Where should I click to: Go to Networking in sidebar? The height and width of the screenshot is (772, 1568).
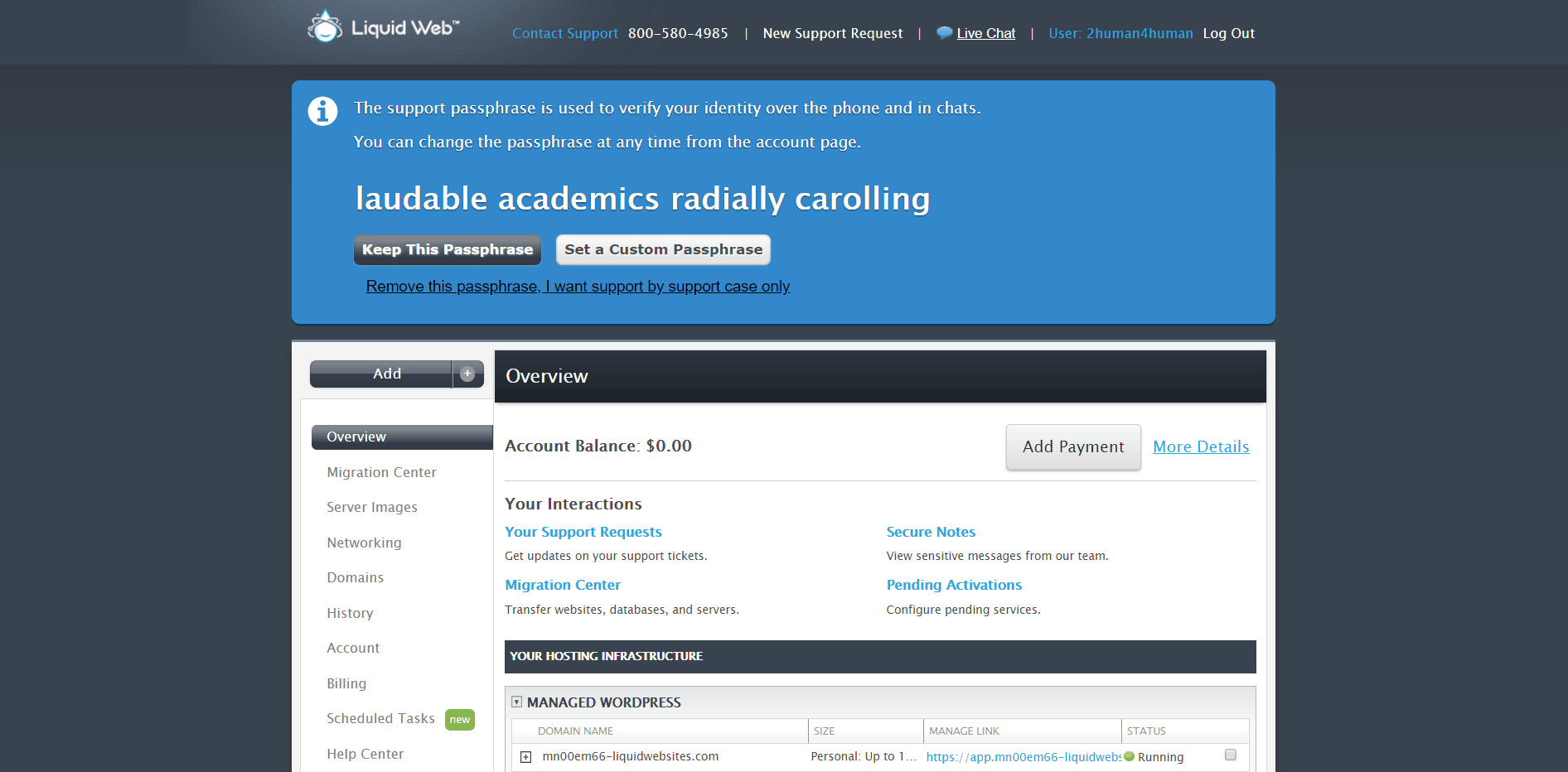[364, 543]
